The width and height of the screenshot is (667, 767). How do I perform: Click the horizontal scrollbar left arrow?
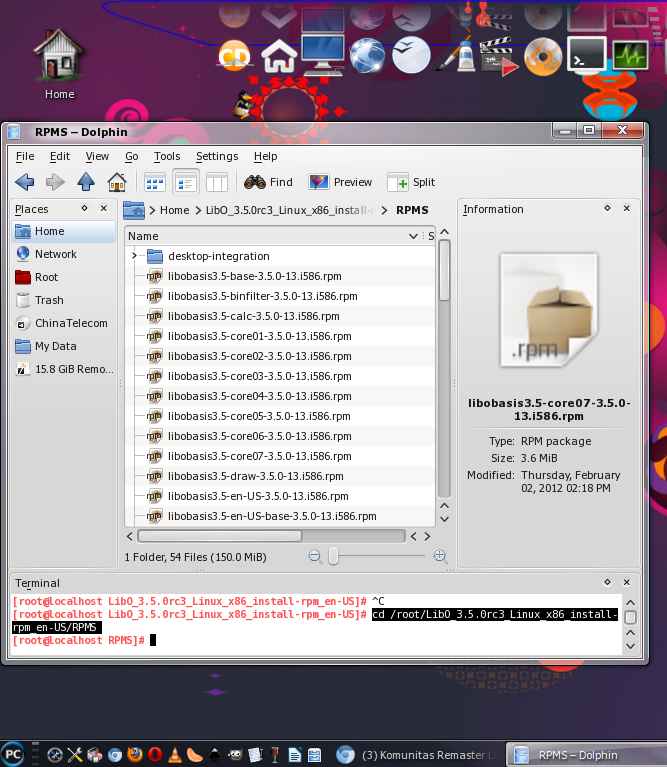point(130,536)
